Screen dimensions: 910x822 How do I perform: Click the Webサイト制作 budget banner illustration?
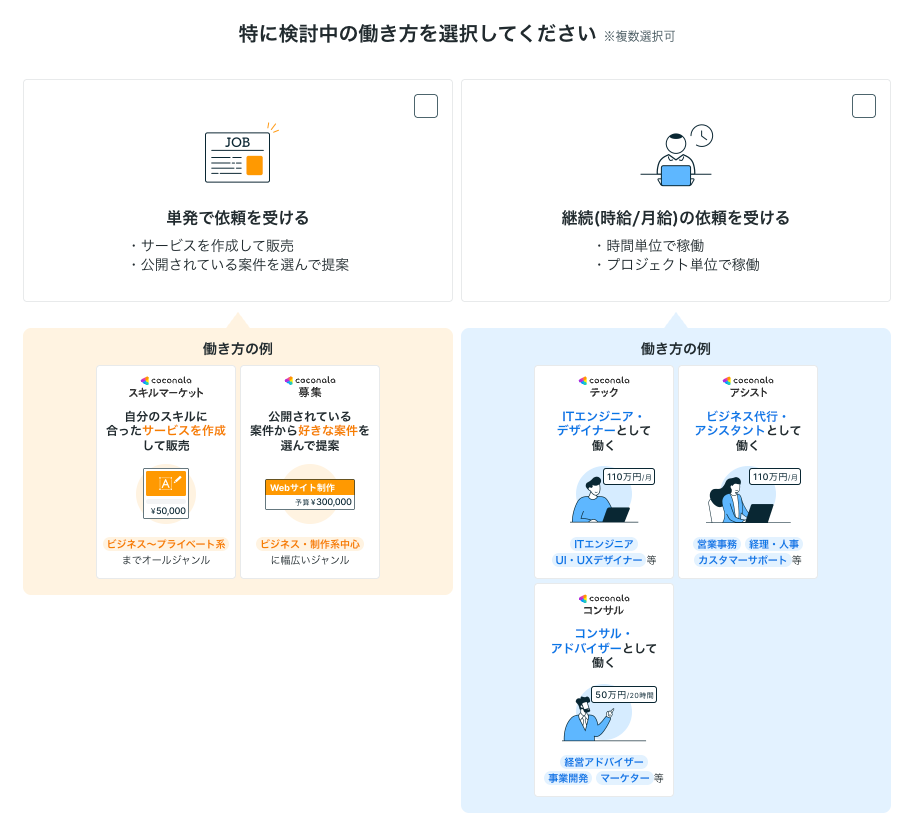tap(309, 494)
